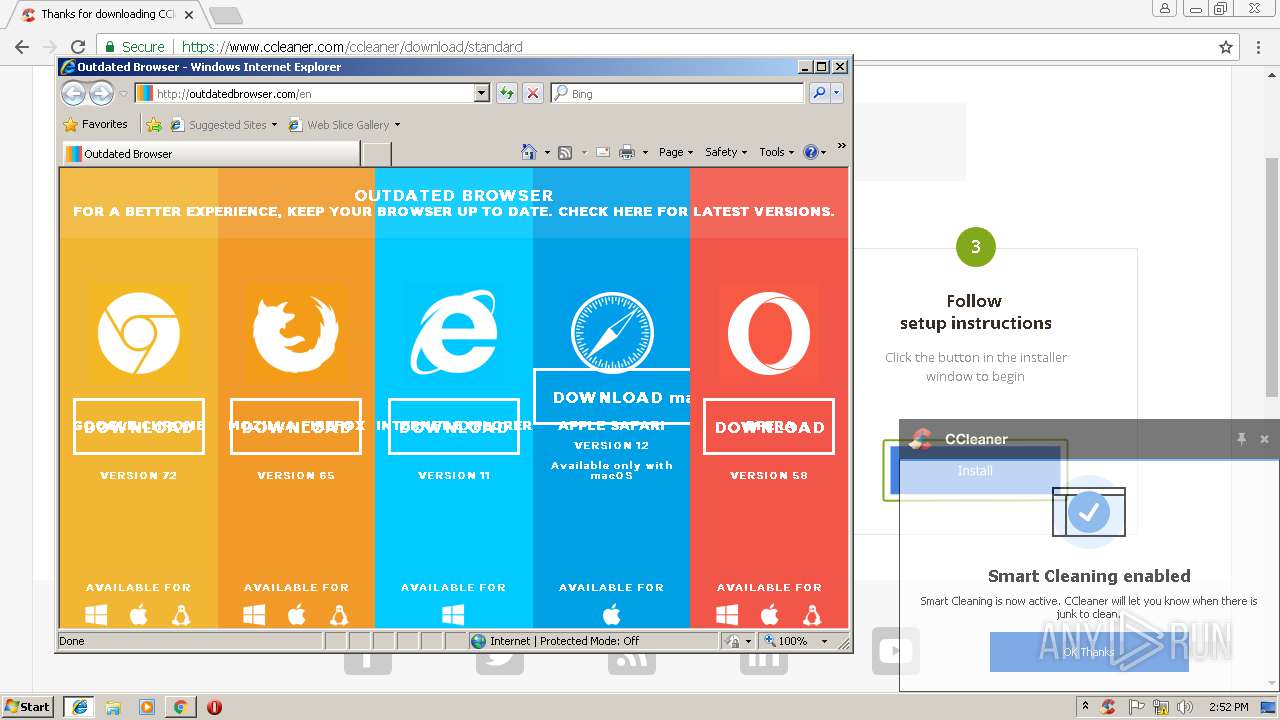This screenshot has width=1280, height=720.
Task: Click the Windows icon under Internet Explorer column
Action: [453, 615]
